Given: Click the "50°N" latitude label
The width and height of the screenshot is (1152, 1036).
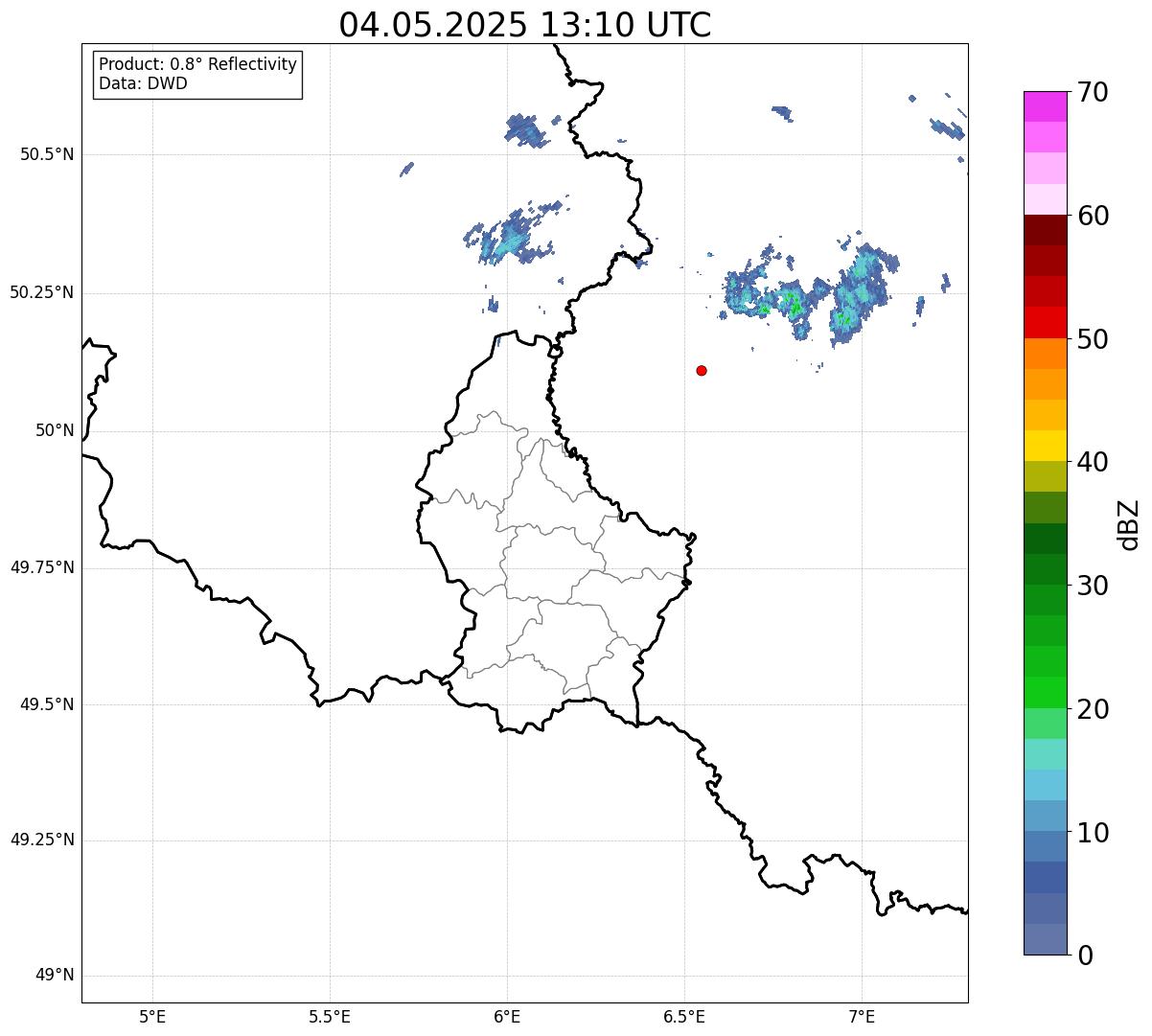Looking at the screenshot, I should pyautogui.click(x=55, y=430).
